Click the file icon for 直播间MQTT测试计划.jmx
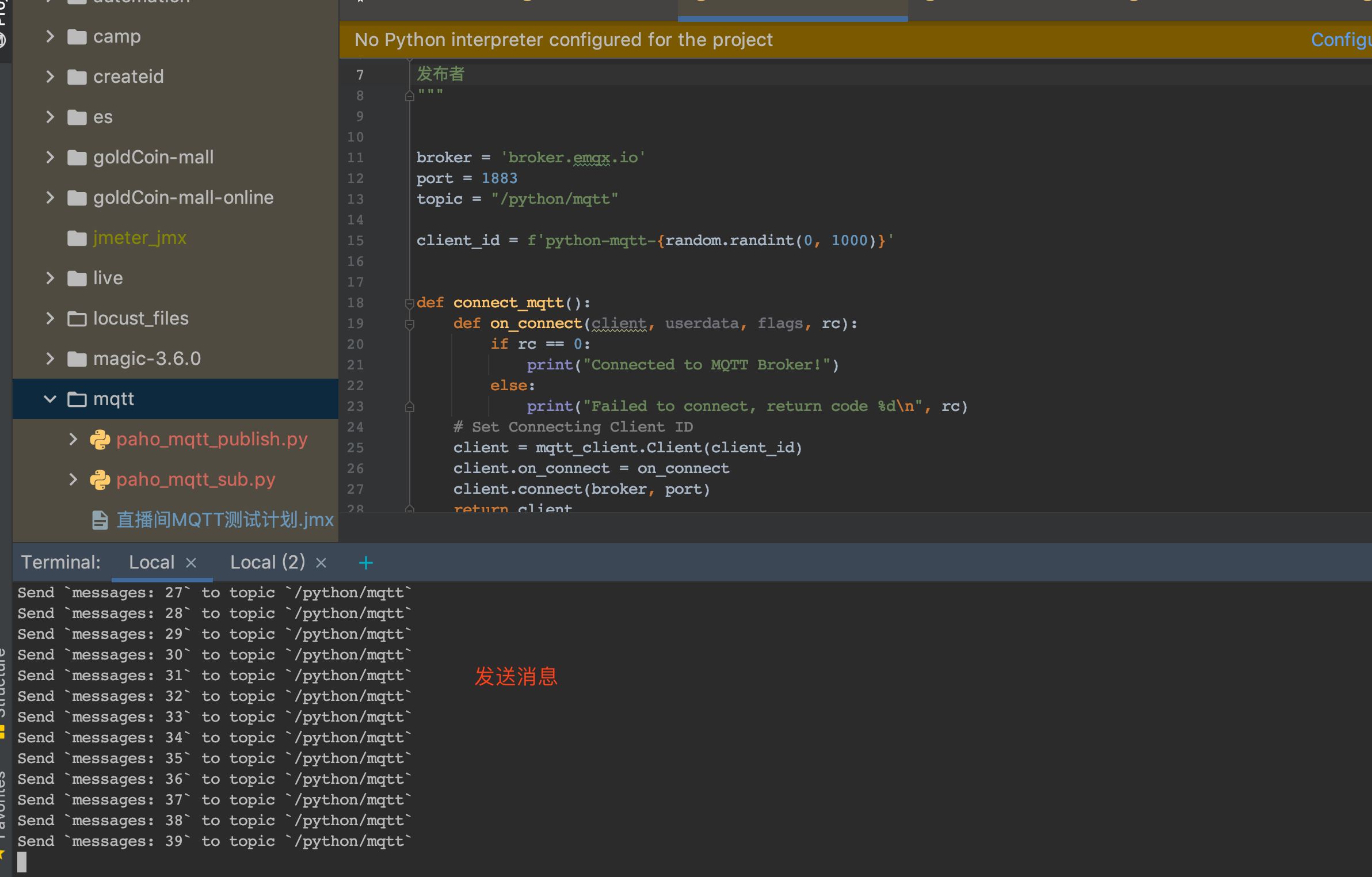 pyautogui.click(x=100, y=520)
